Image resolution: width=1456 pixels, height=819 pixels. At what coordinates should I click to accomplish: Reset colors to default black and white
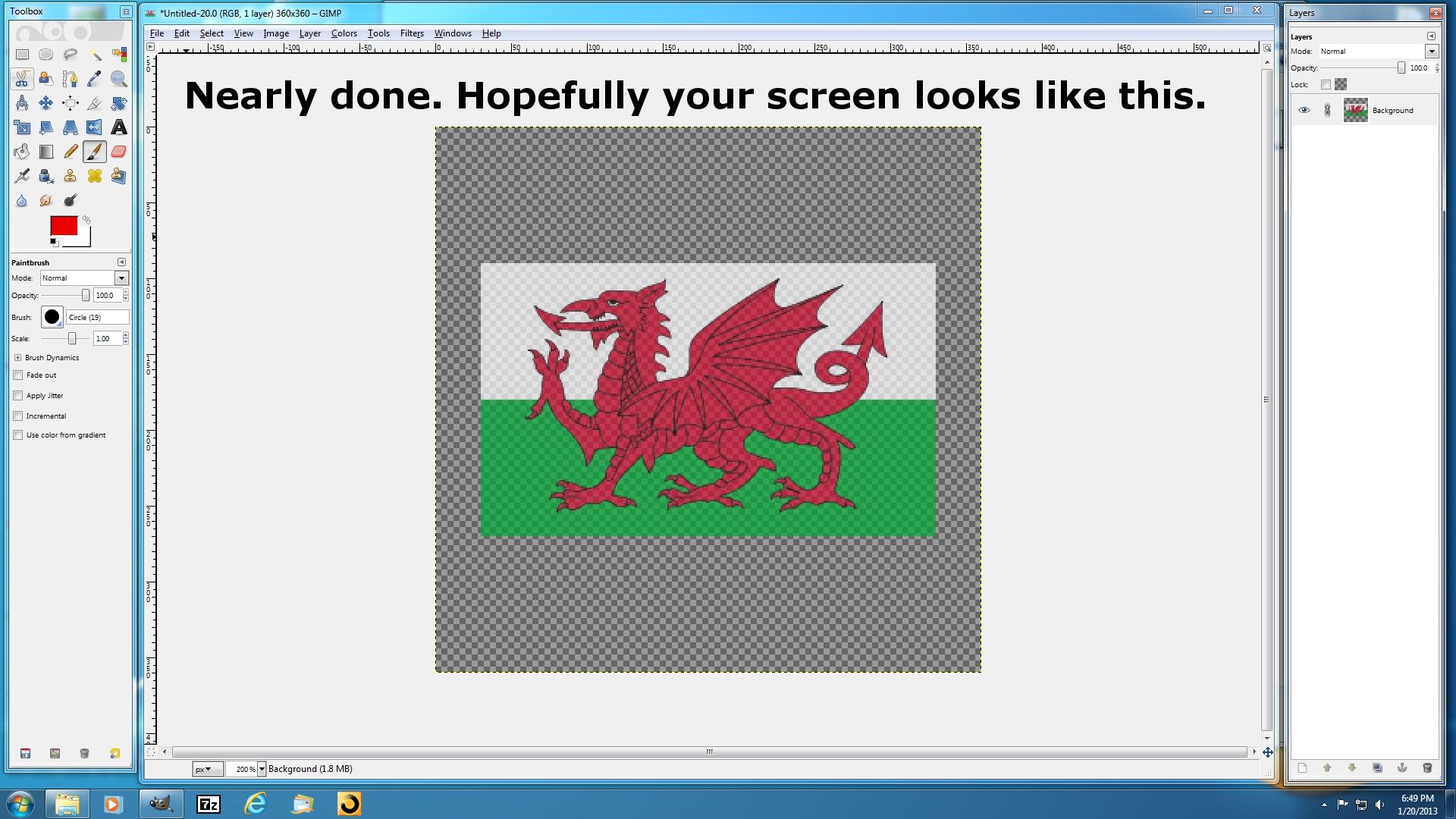54,242
